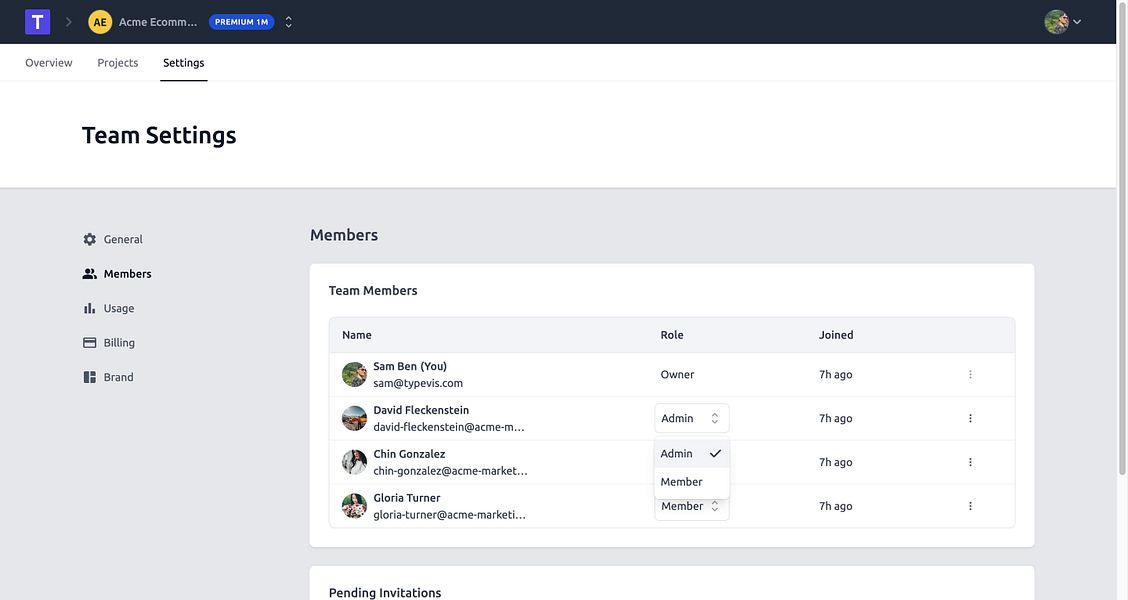Image resolution: width=1128 pixels, height=600 pixels.
Task: Click the General gear icon
Action: click(90, 240)
